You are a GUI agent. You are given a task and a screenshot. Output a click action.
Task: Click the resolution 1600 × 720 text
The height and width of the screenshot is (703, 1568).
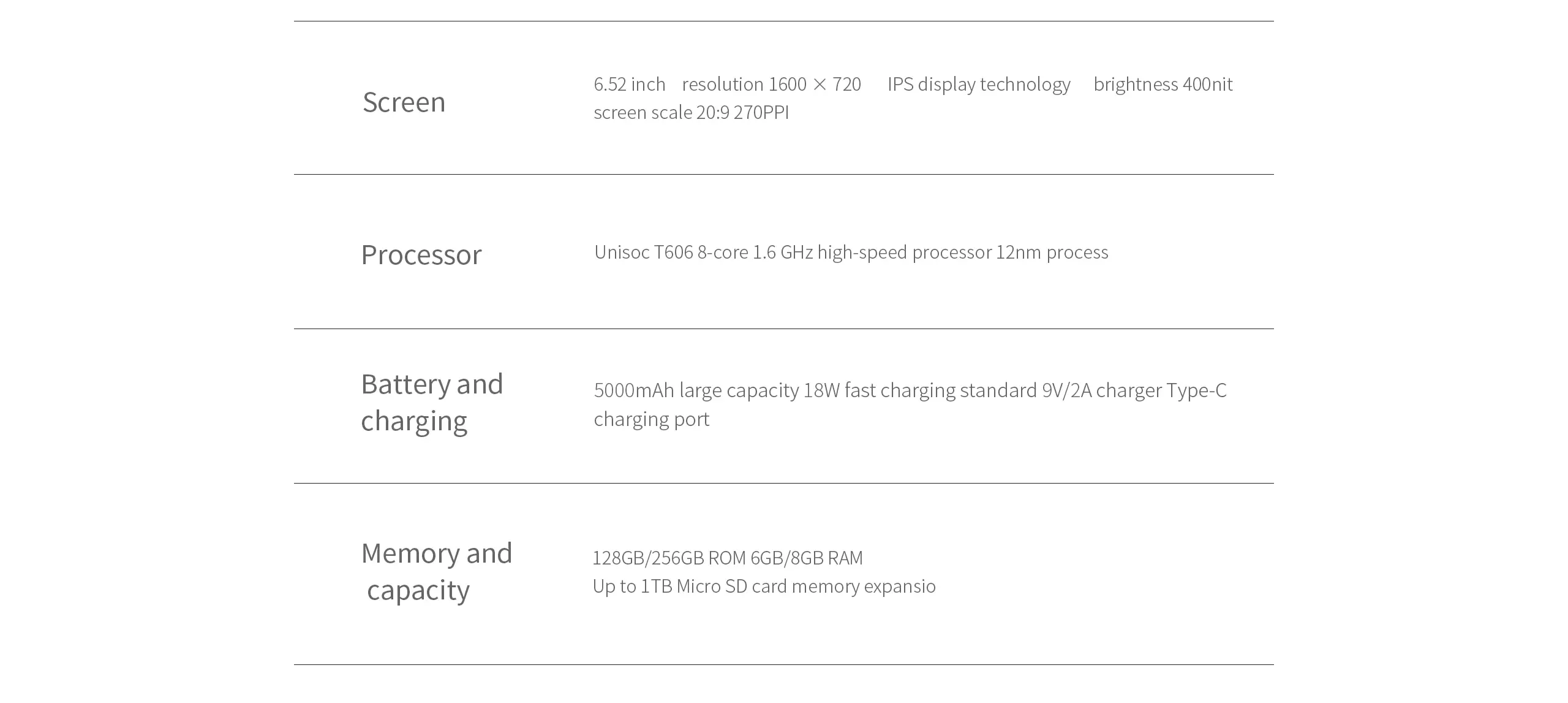772,84
